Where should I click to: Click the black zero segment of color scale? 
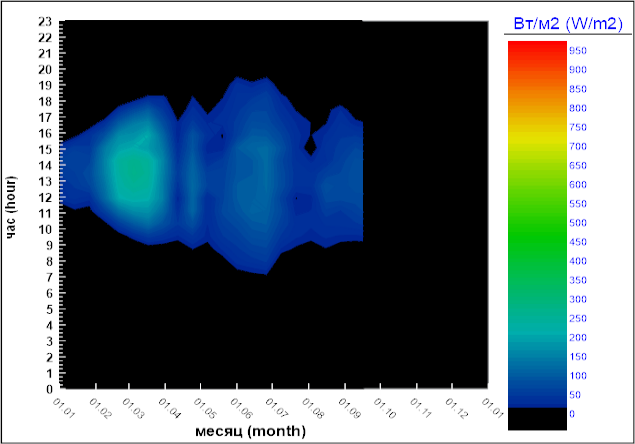[x=537, y=418]
